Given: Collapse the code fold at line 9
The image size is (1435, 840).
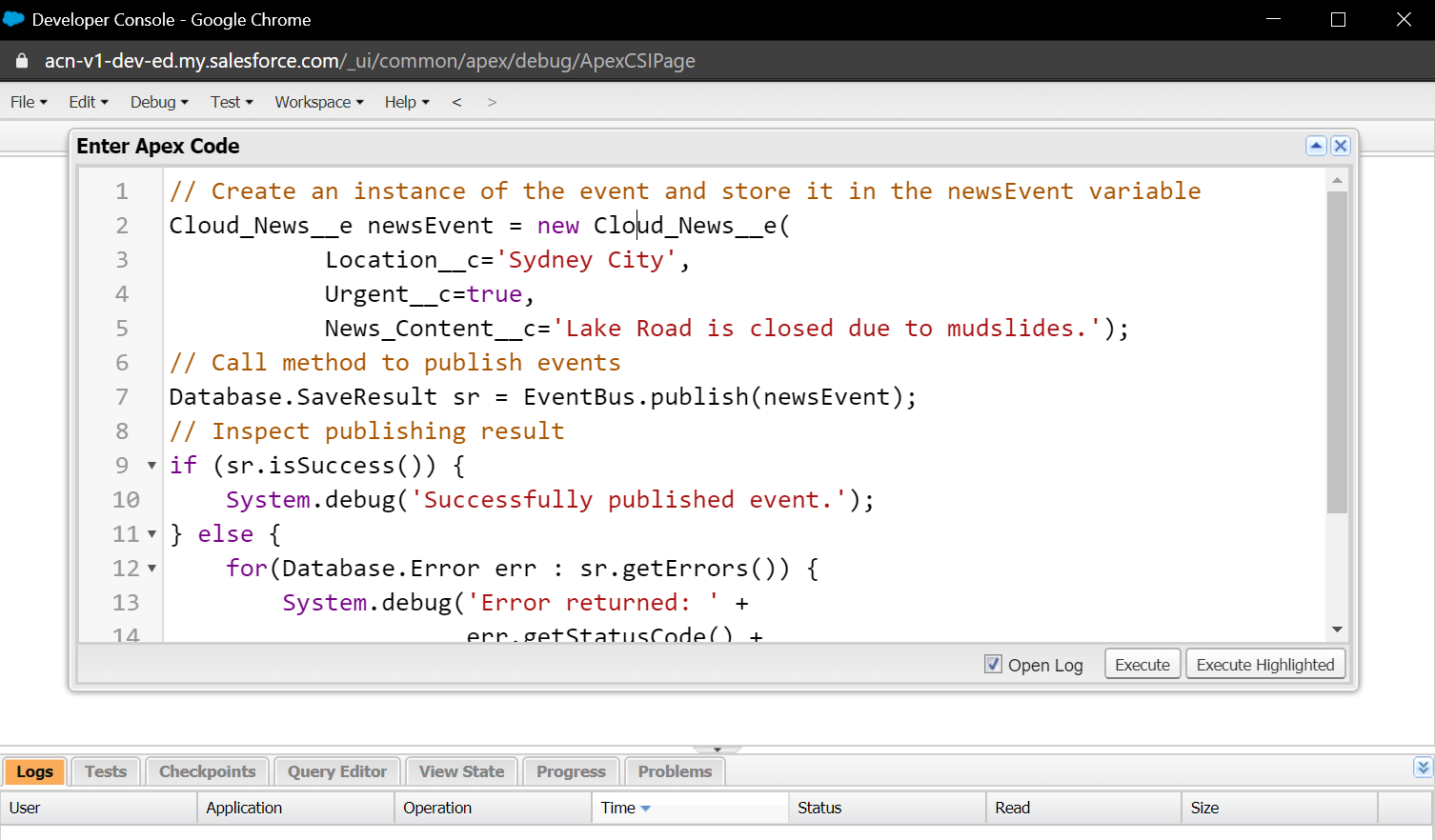Looking at the screenshot, I should (x=152, y=466).
